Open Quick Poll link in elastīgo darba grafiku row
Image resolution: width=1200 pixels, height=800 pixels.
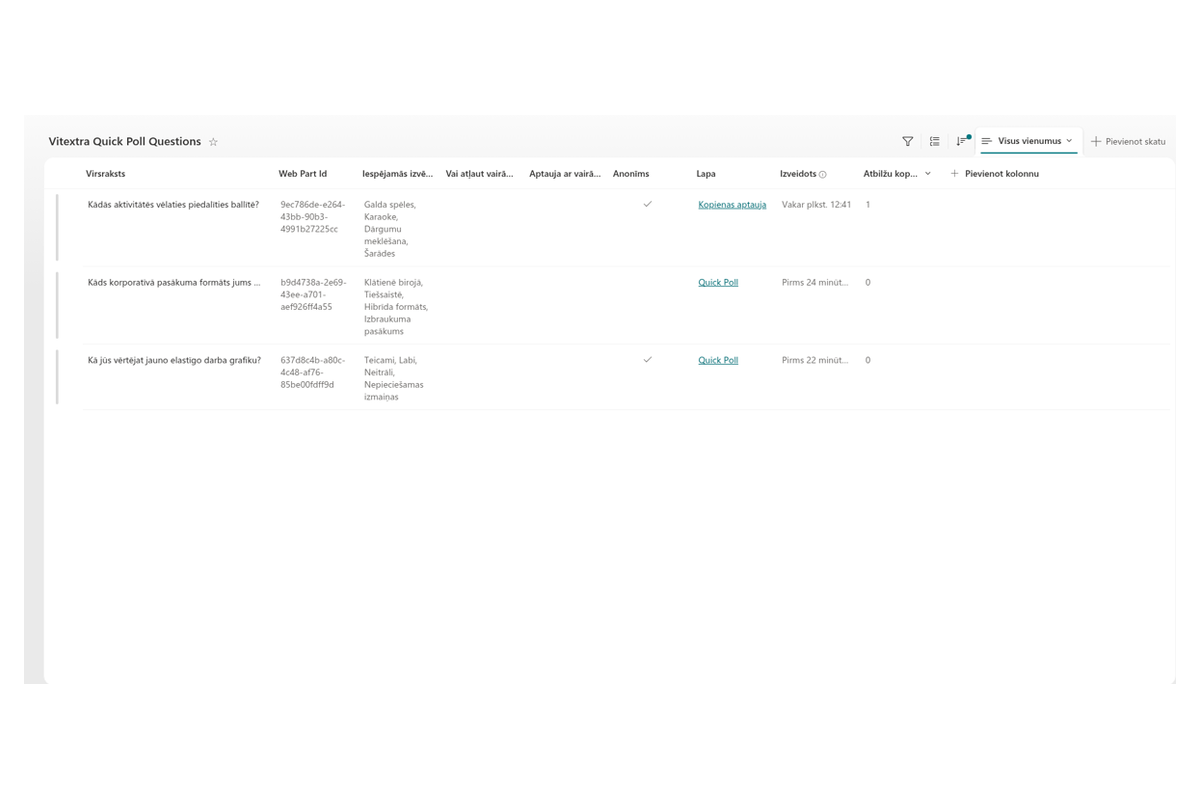coord(718,360)
